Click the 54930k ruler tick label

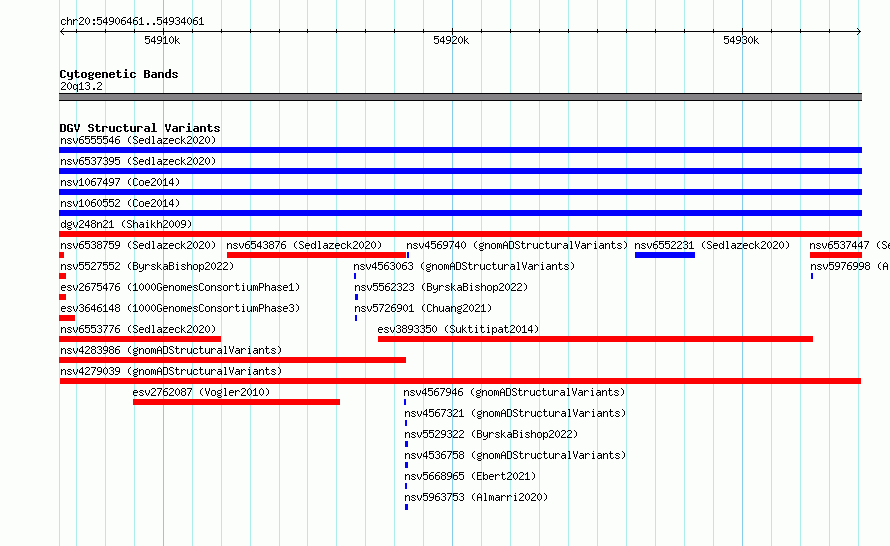click(741, 40)
